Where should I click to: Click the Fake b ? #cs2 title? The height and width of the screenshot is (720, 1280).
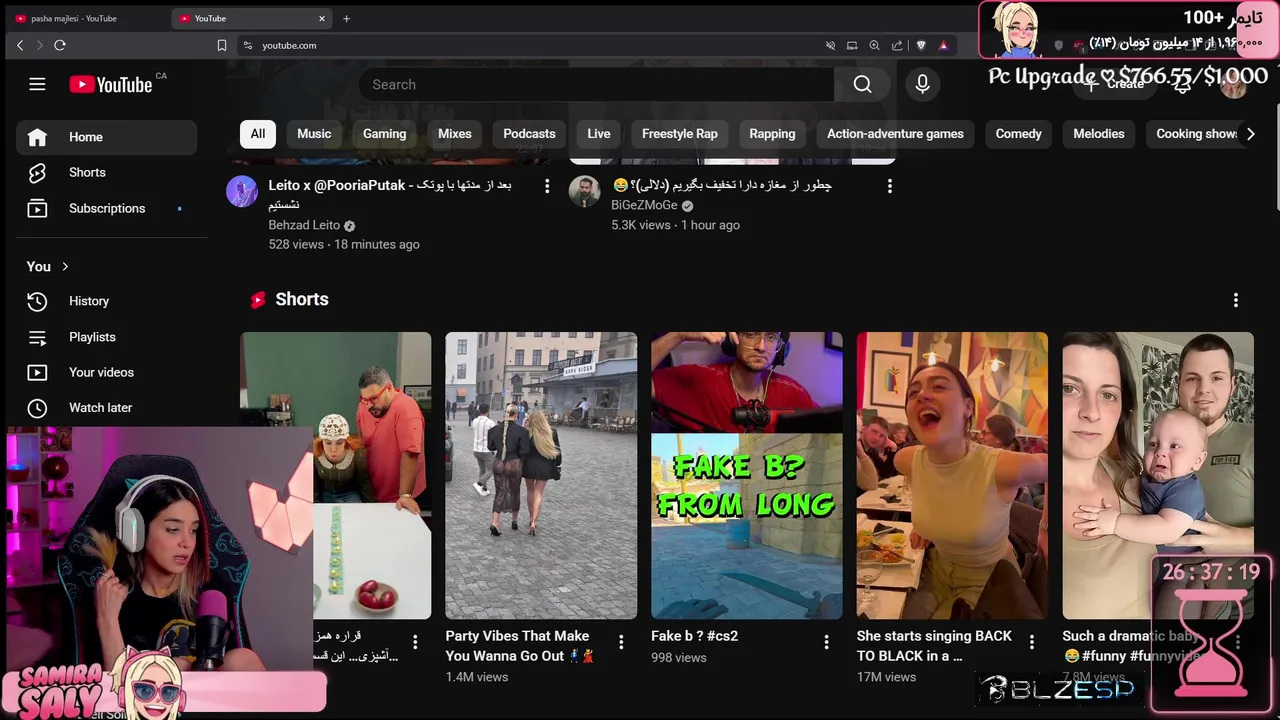pyautogui.click(x=694, y=636)
